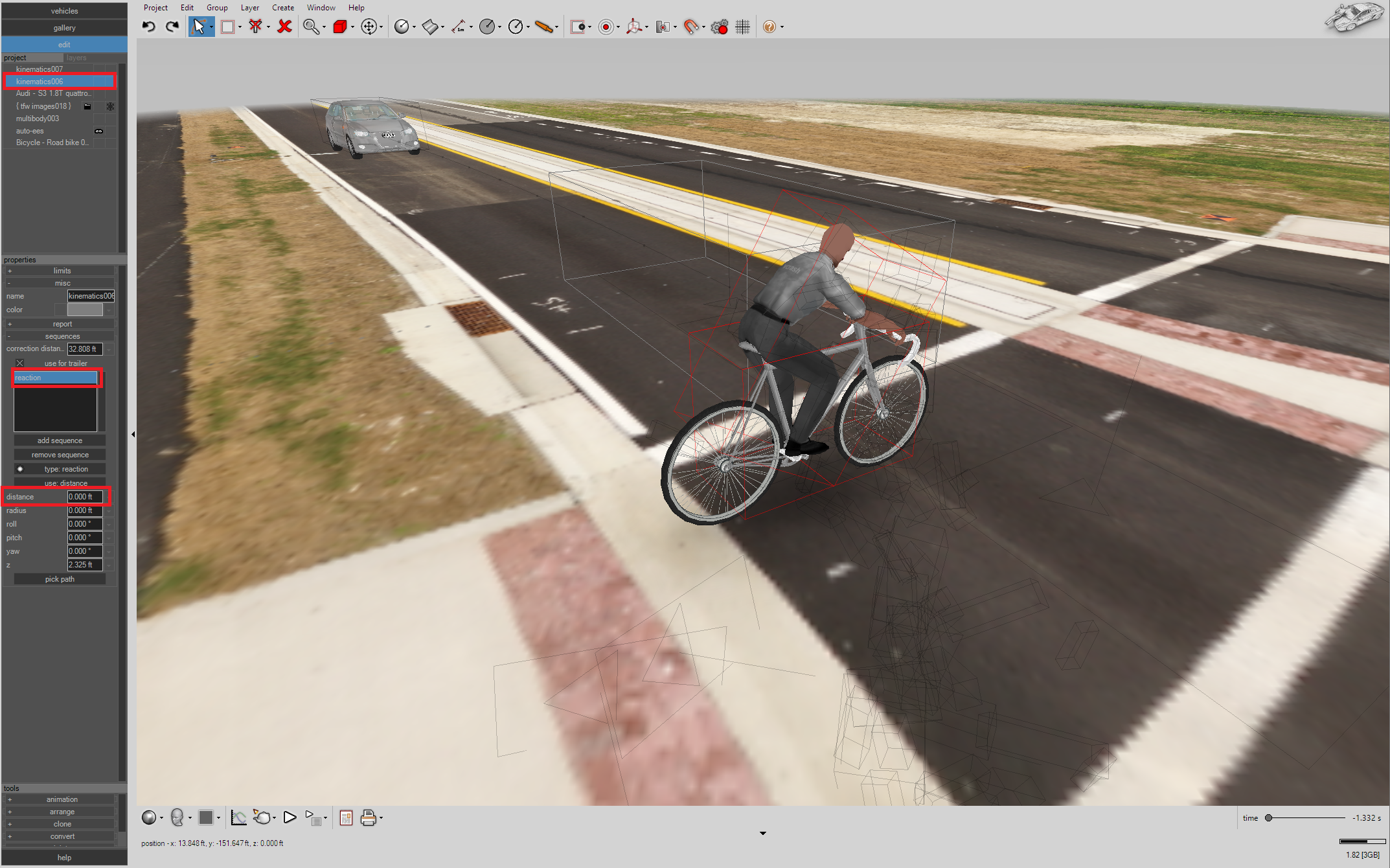This screenshot has height=868, width=1390.
Task: Click the red magnet snap icon
Action: coord(691,27)
